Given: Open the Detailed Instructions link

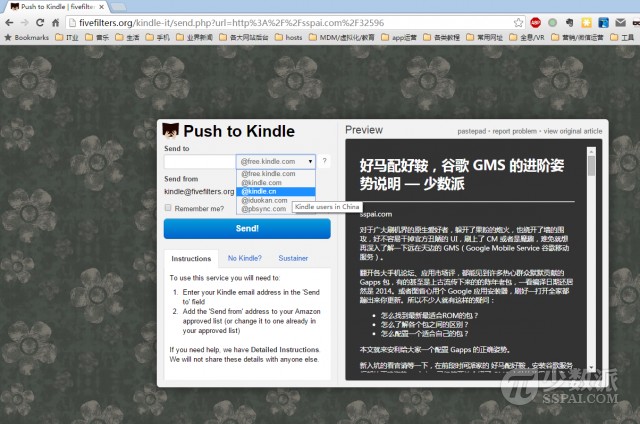Looking at the screenshot, I should tap(285, 350).
